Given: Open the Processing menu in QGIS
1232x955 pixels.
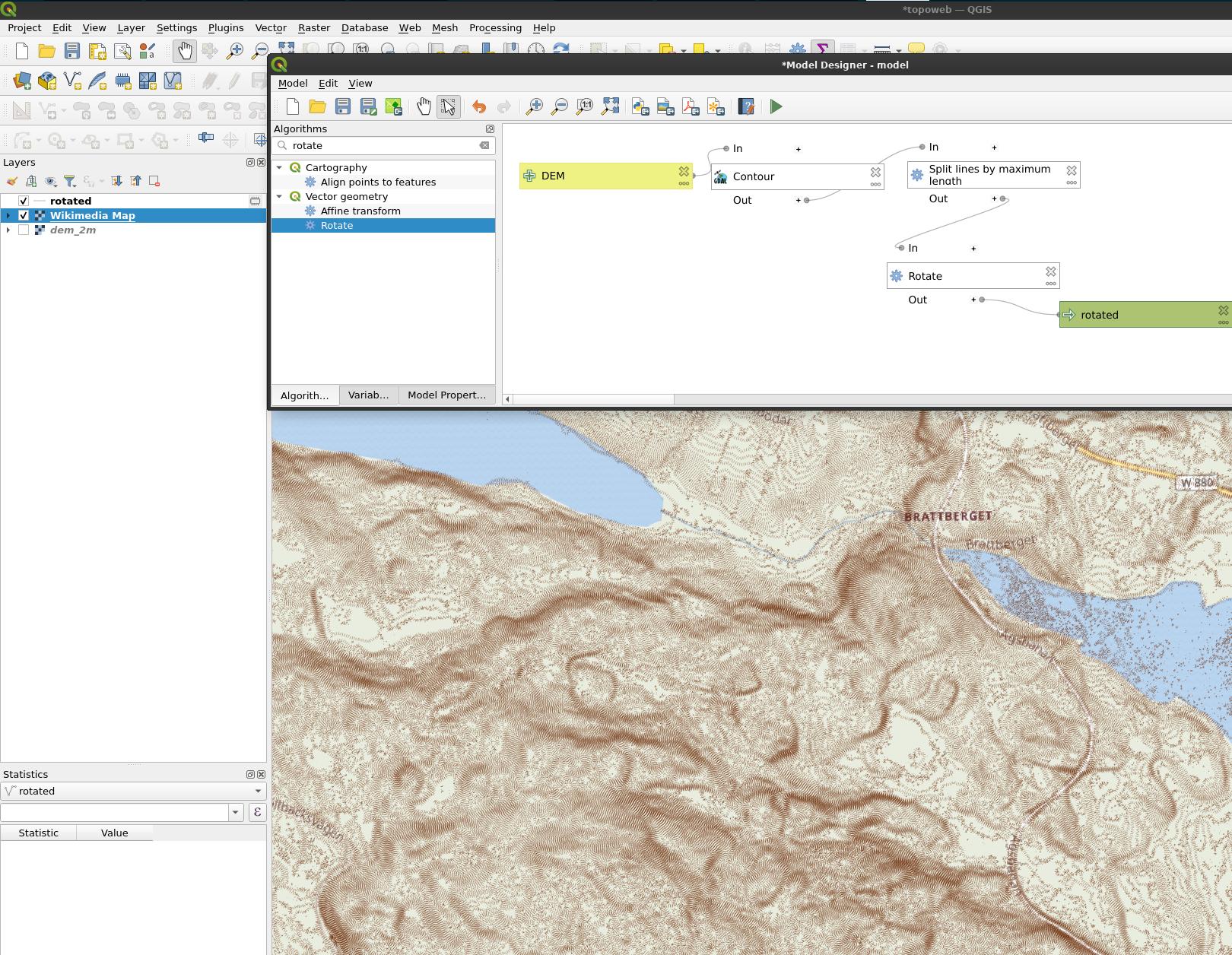Looking at the screenshot, I should click(x=495, y=27).
